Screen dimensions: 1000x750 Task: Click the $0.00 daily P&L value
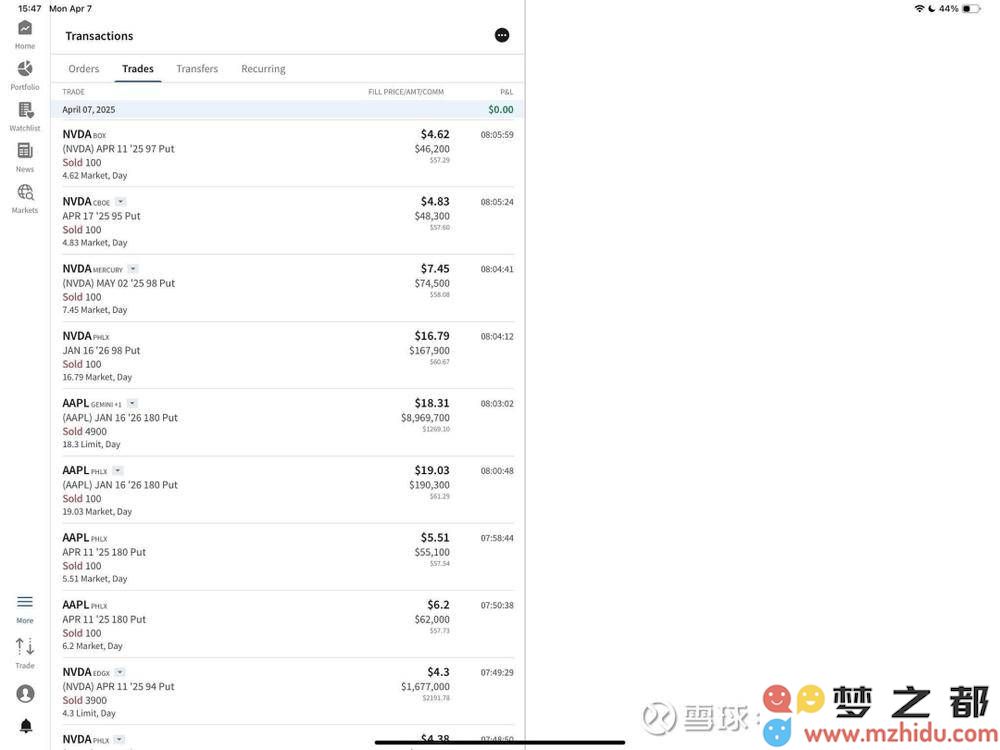tap(501, 110)
